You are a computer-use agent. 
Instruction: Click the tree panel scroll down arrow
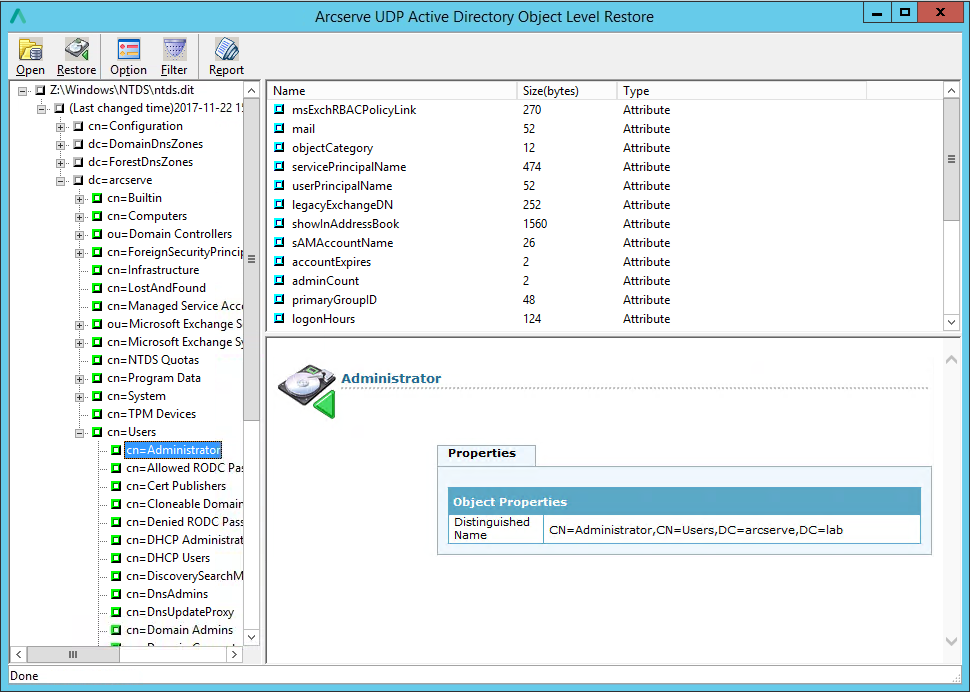tap(251, 637)
